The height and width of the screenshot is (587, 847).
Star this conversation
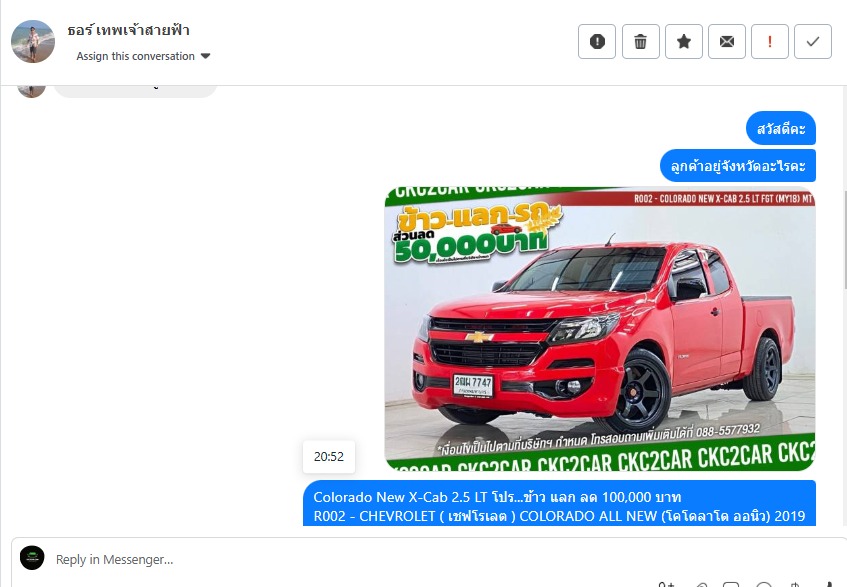(x=684, y=42)
